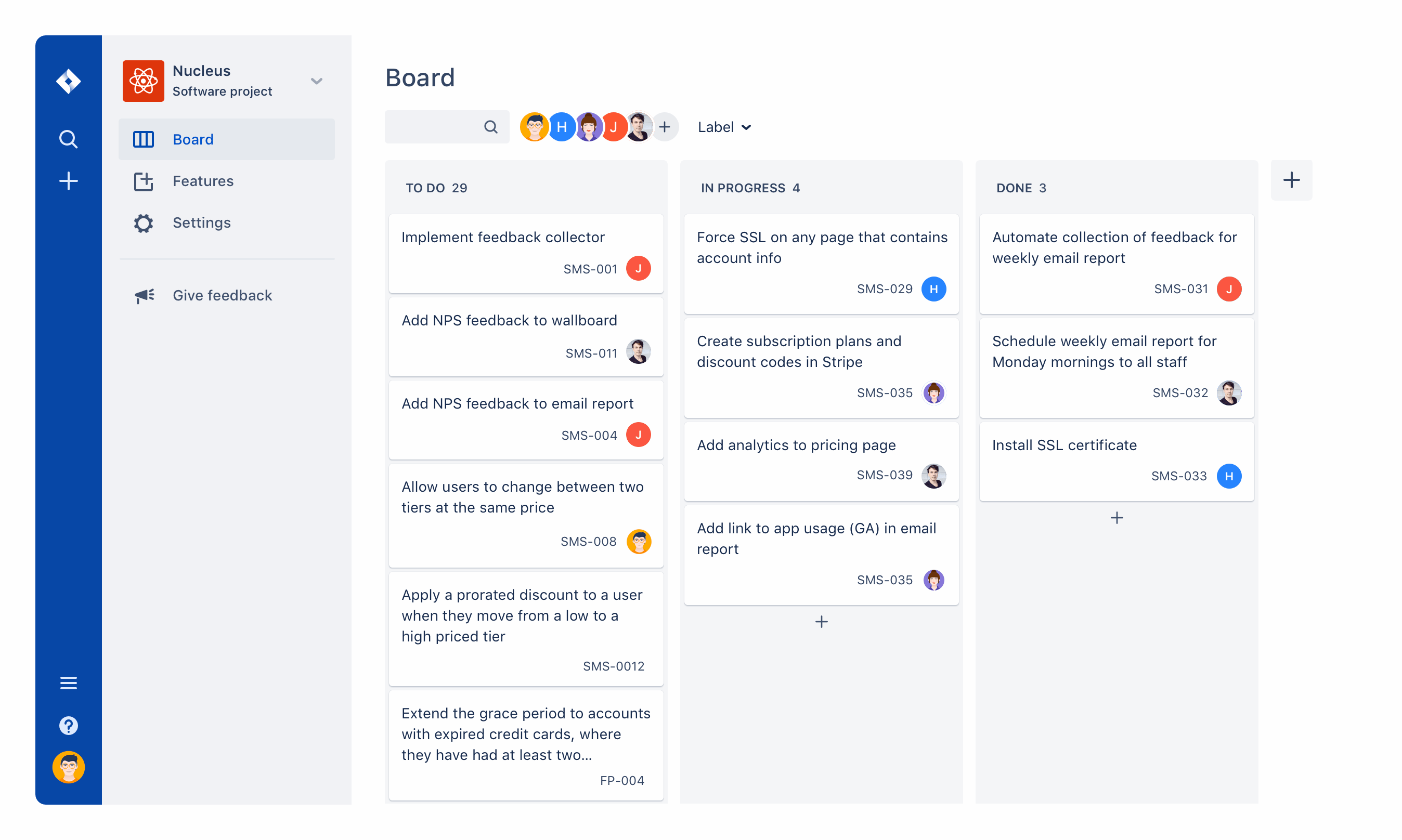Image resolution: width=1402 pixels, height=840 pixels.
Task: Expand the project switcher chevron next to Nucleus
Action: [317, 81]
